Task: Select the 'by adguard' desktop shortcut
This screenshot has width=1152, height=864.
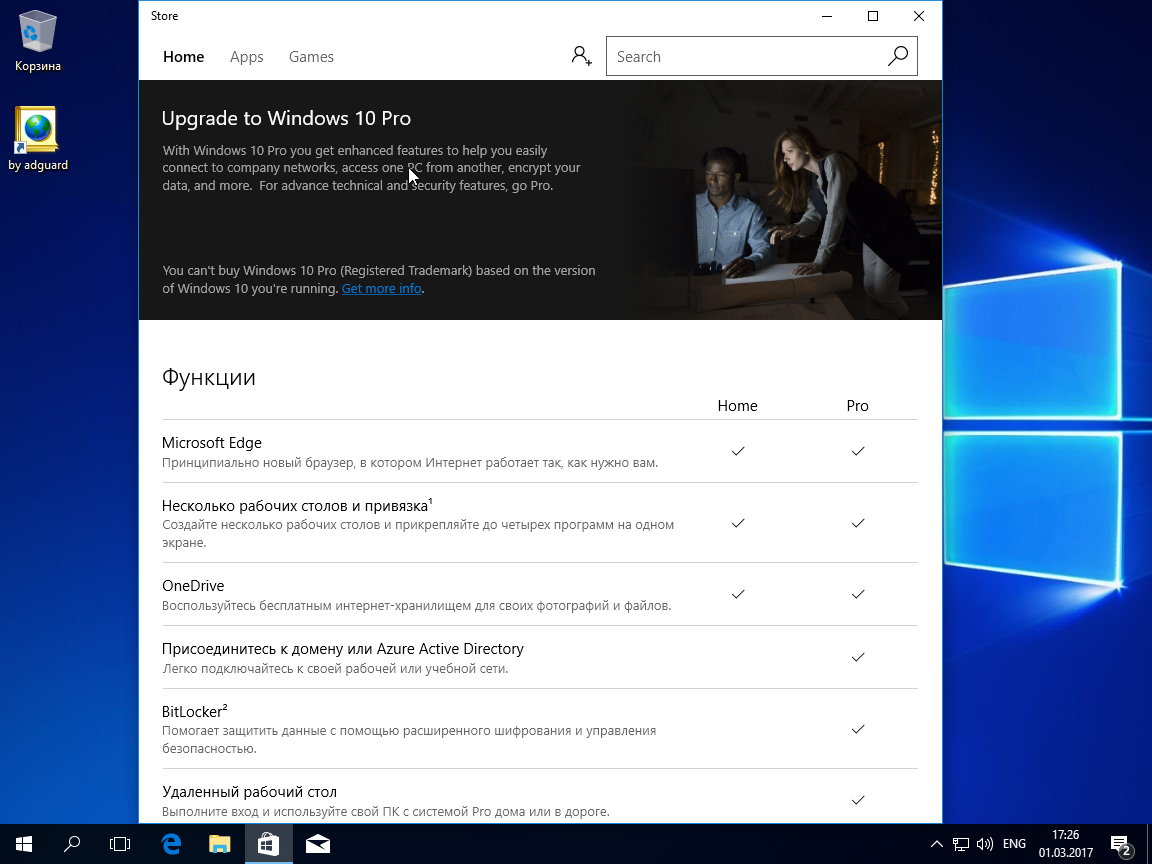Action: (x=37, y=140)
